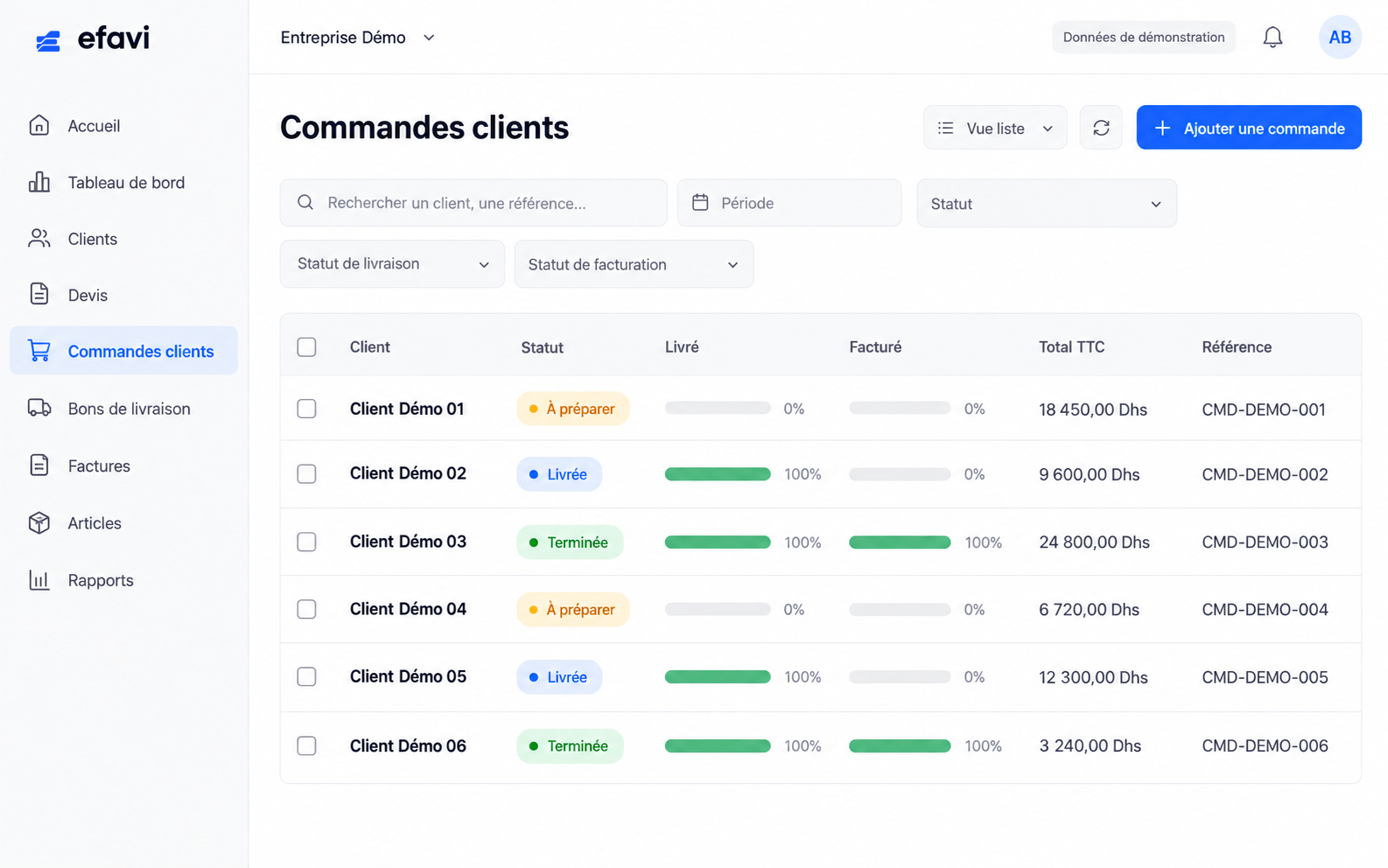Open the Entreprise Démo company switcher
1388x868 pixels.
(x=357, y=37)
